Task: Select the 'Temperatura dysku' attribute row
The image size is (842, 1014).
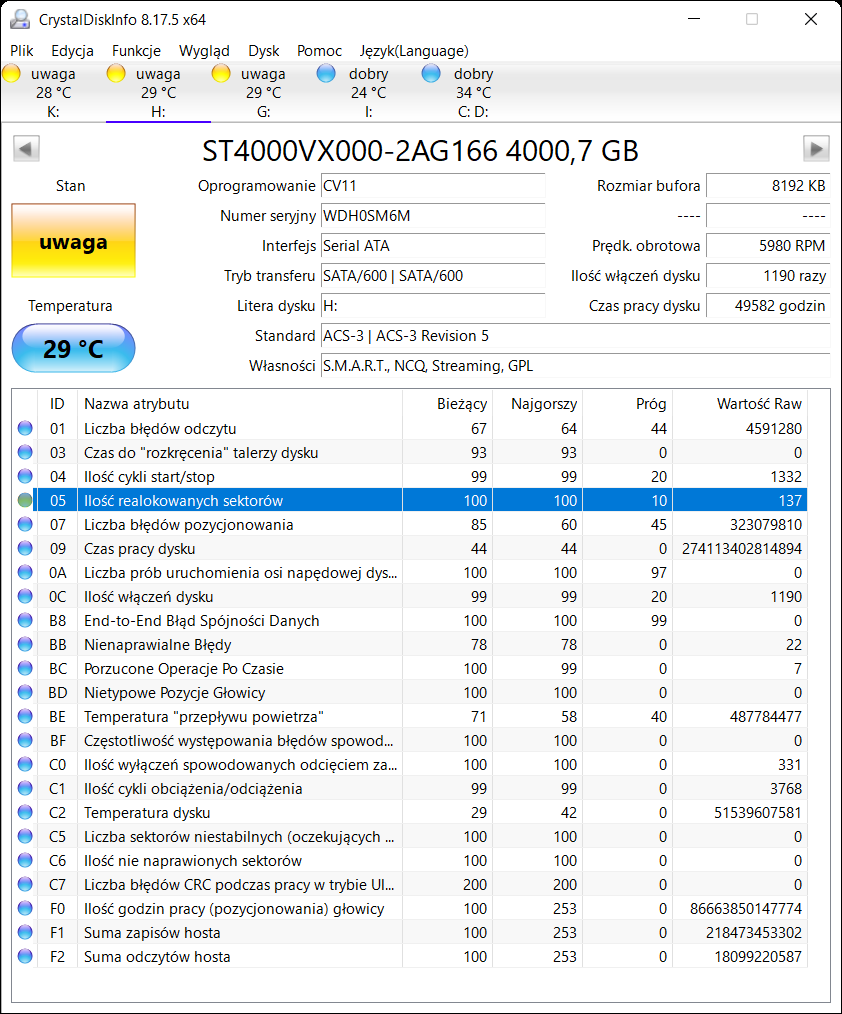Action: 240,812
